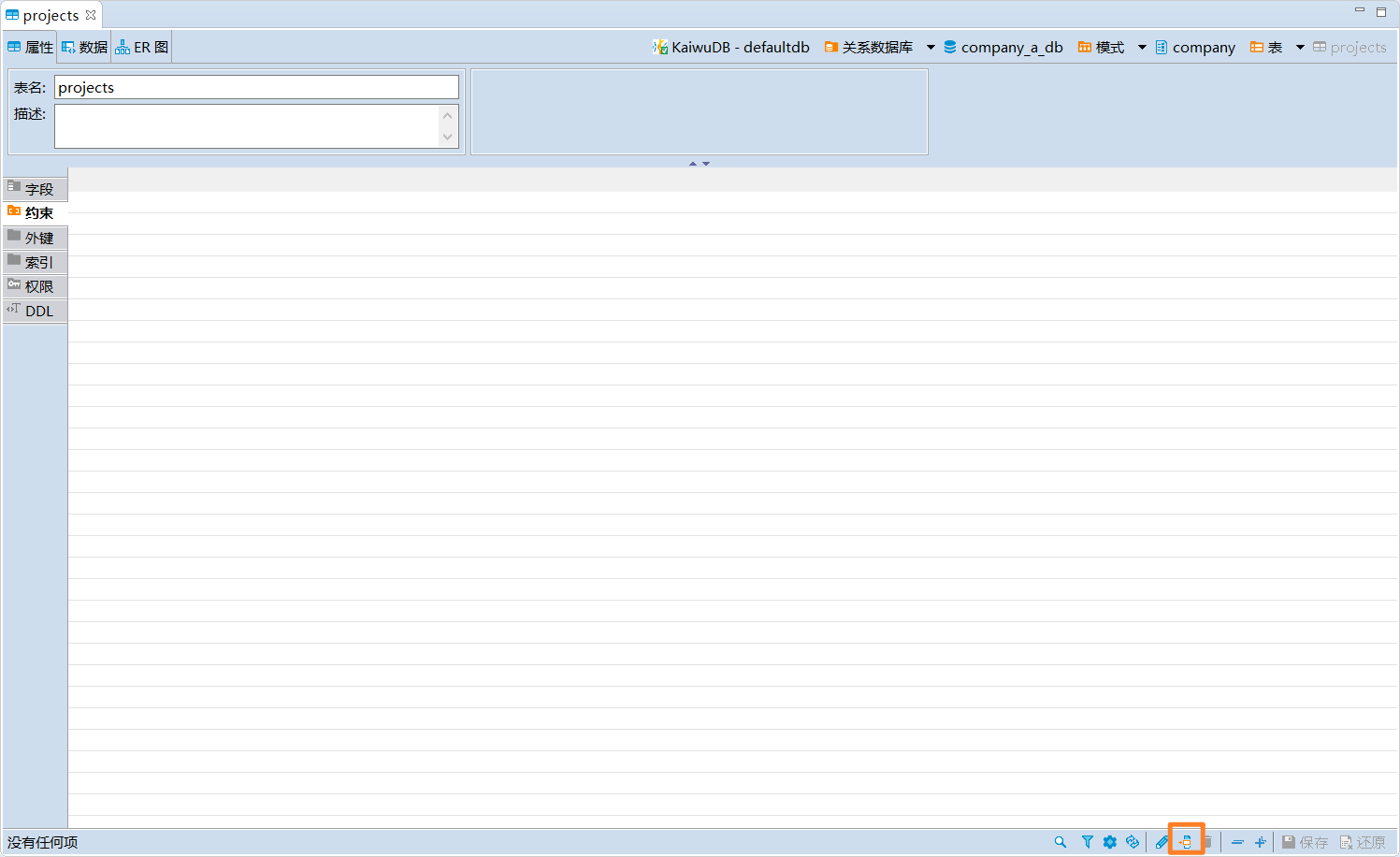Image resolution: width=1400 pixels, height=857 pixels.
Task: Click the minus collapse icon in bottom toolbar
Action: 1237,842
